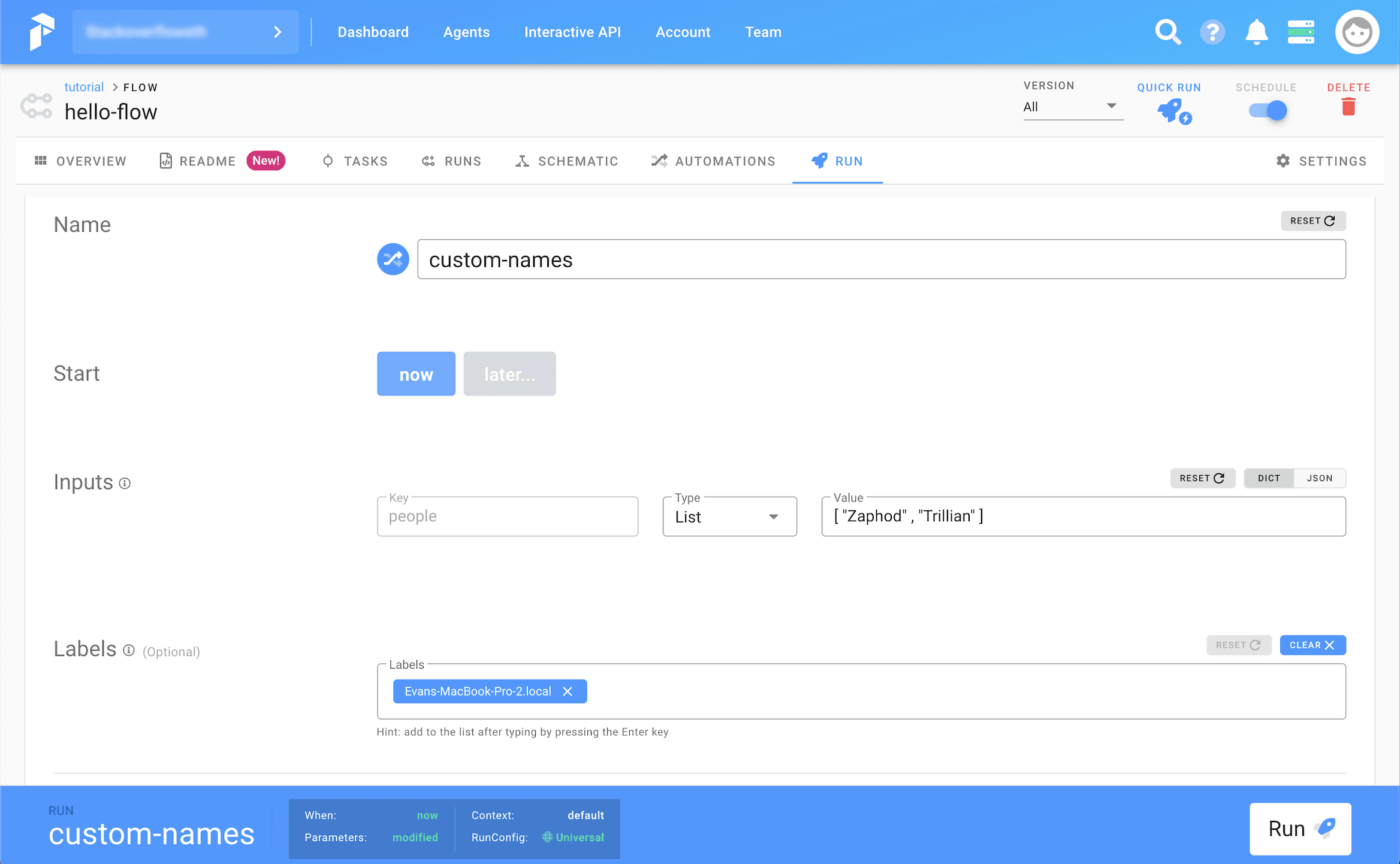Viewport: 1400px width, 864px height.
Task: Toggle the Schedule switch off
Action: (1268, 111)
